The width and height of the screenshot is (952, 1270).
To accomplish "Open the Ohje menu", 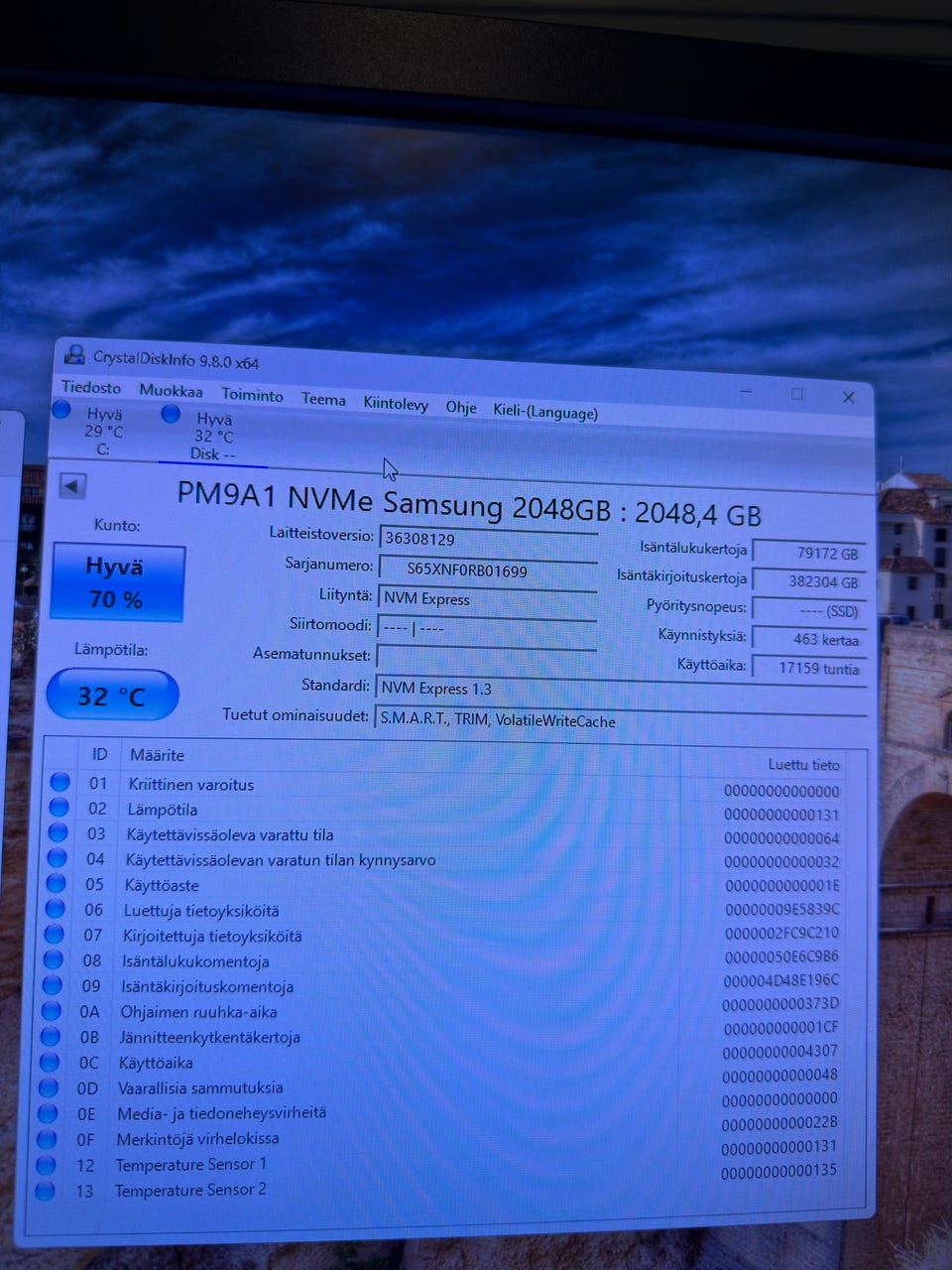I will pyautogui.click(x=461, y=407).
